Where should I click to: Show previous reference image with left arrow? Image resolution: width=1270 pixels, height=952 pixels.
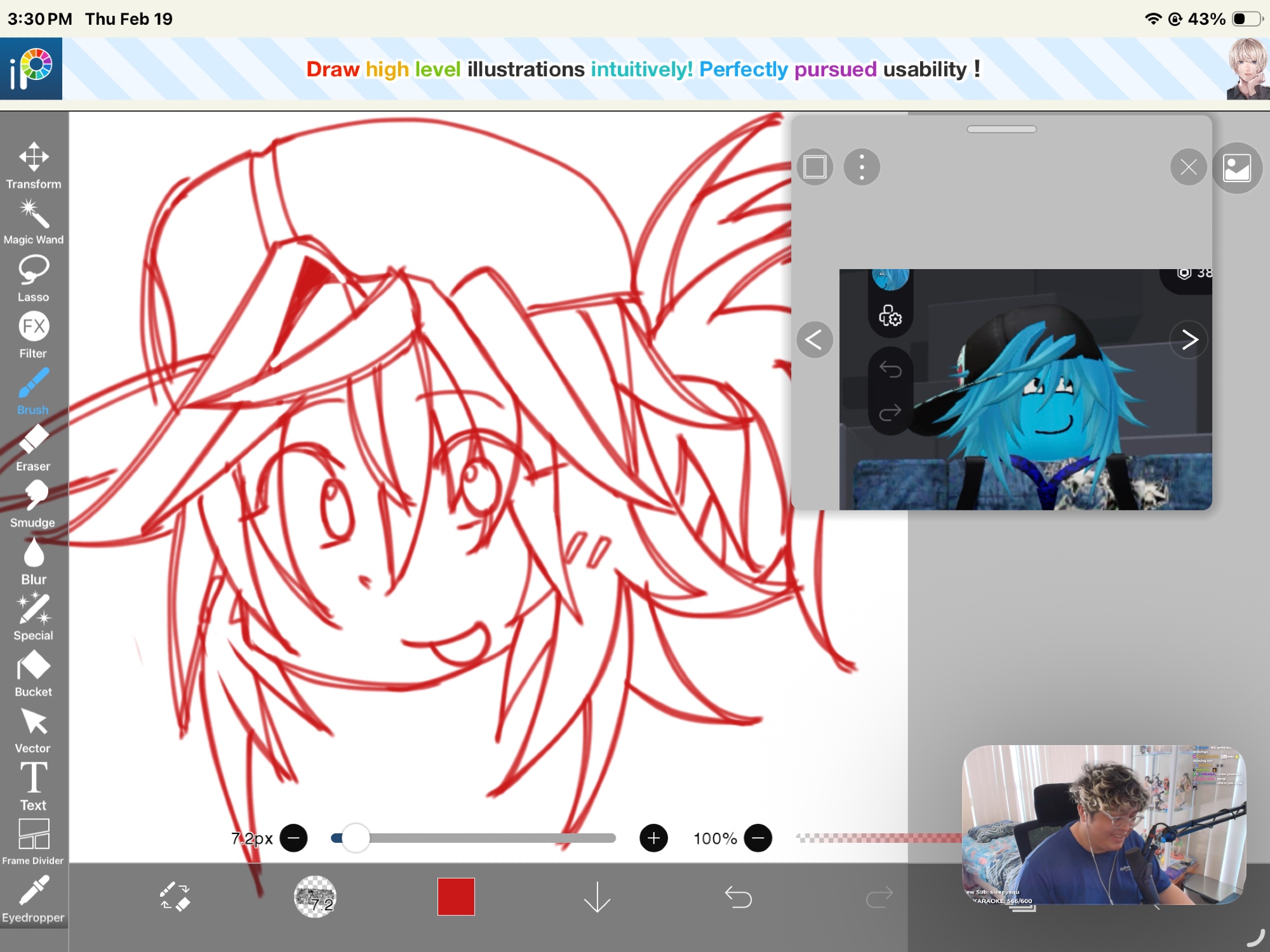(x=814, y=340)
